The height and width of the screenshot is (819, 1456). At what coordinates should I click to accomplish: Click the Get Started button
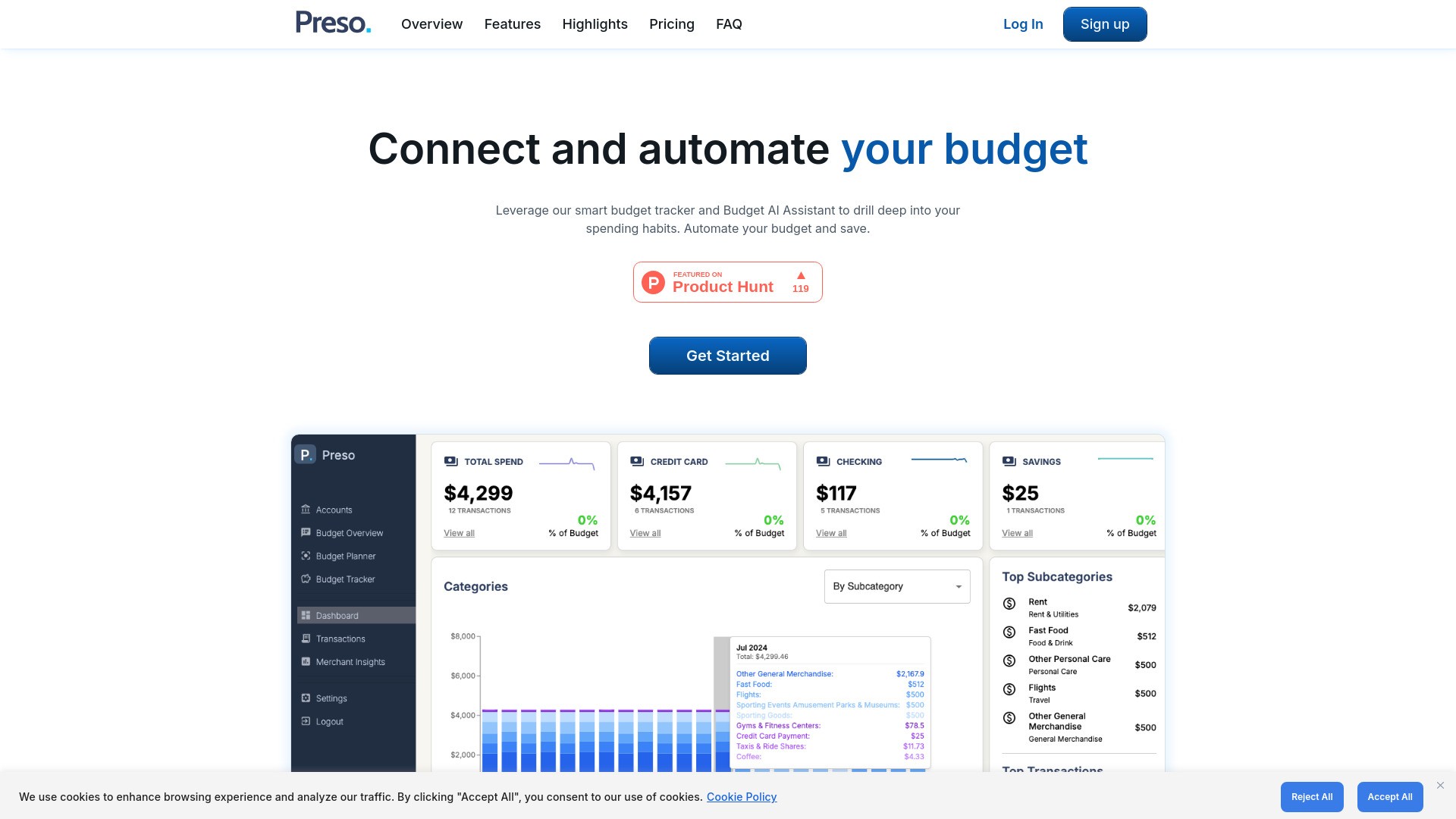click(x=727, y=355)
